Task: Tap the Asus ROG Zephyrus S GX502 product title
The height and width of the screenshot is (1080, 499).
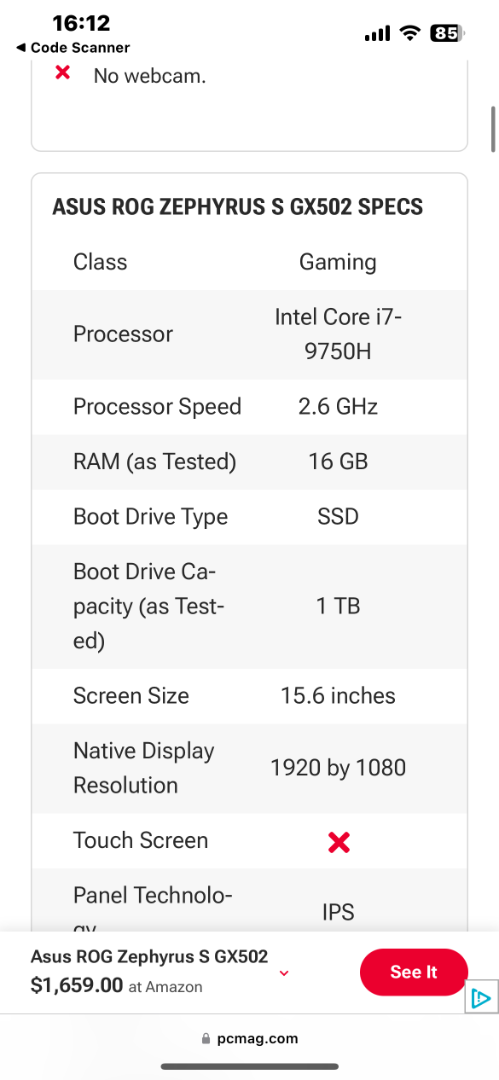Action: click(x=150, y=956)
